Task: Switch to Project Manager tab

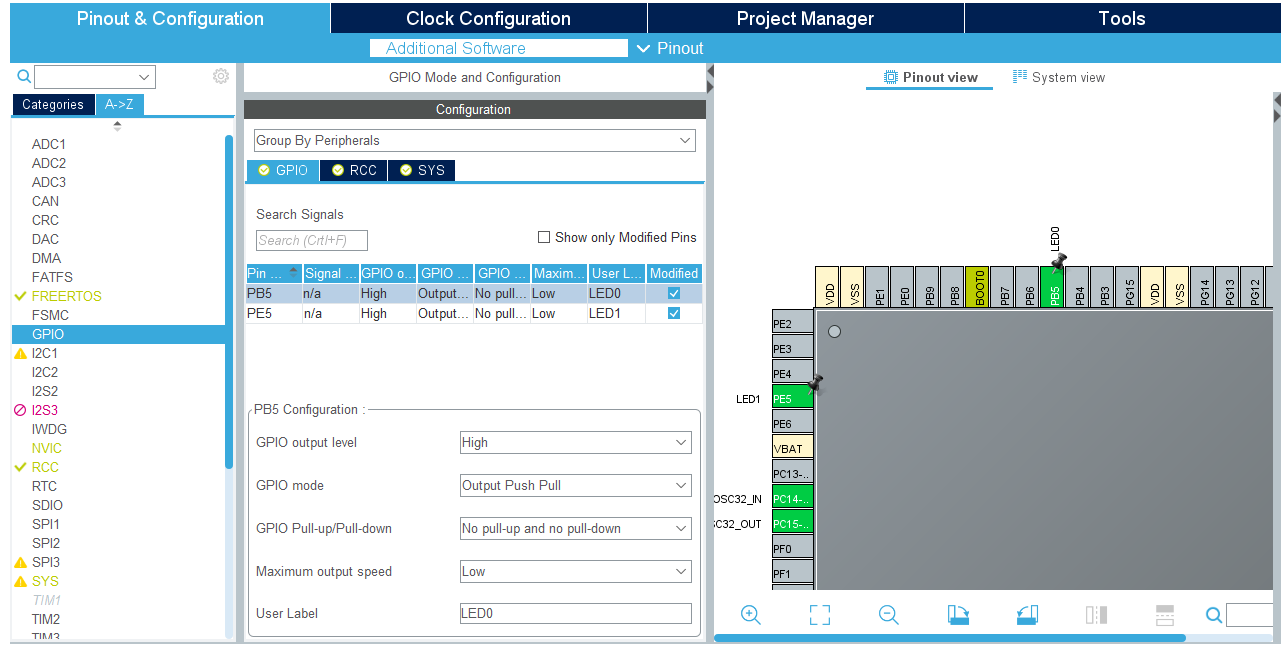Action: click(805, 18)
